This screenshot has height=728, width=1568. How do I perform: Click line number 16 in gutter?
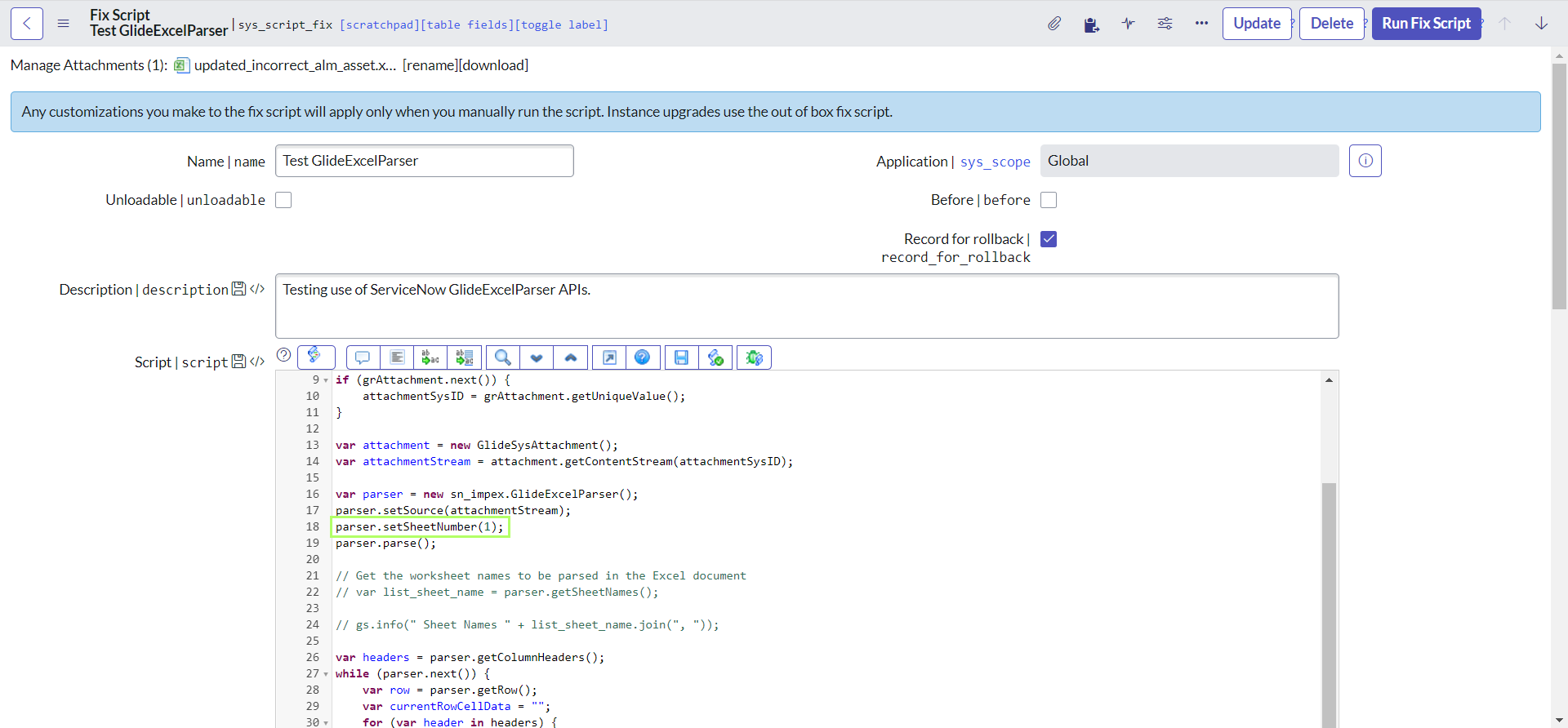click(x=312, y=495)
